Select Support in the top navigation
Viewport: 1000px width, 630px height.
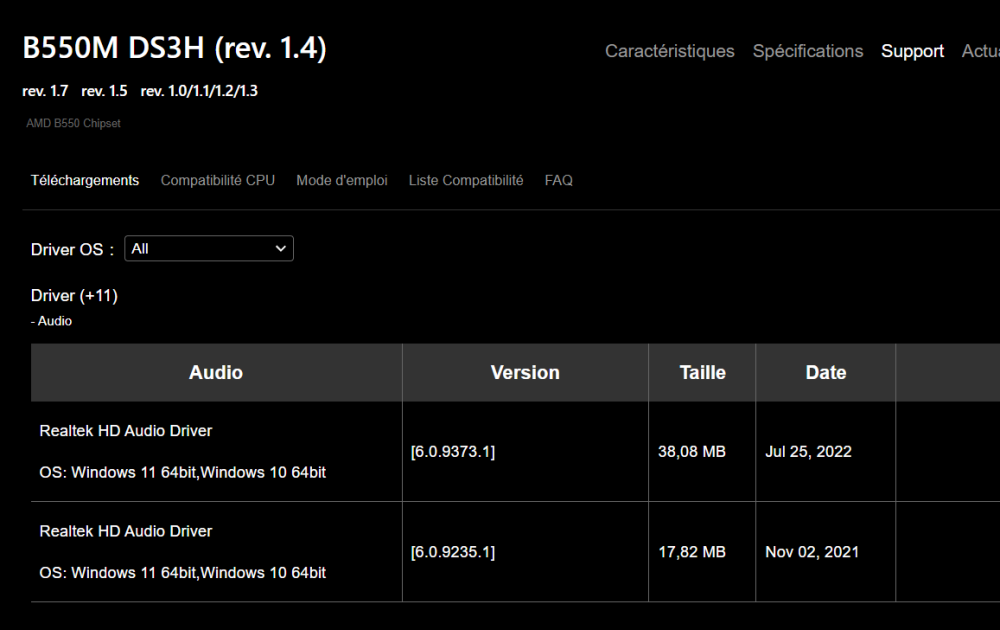(x=912, y=51)
